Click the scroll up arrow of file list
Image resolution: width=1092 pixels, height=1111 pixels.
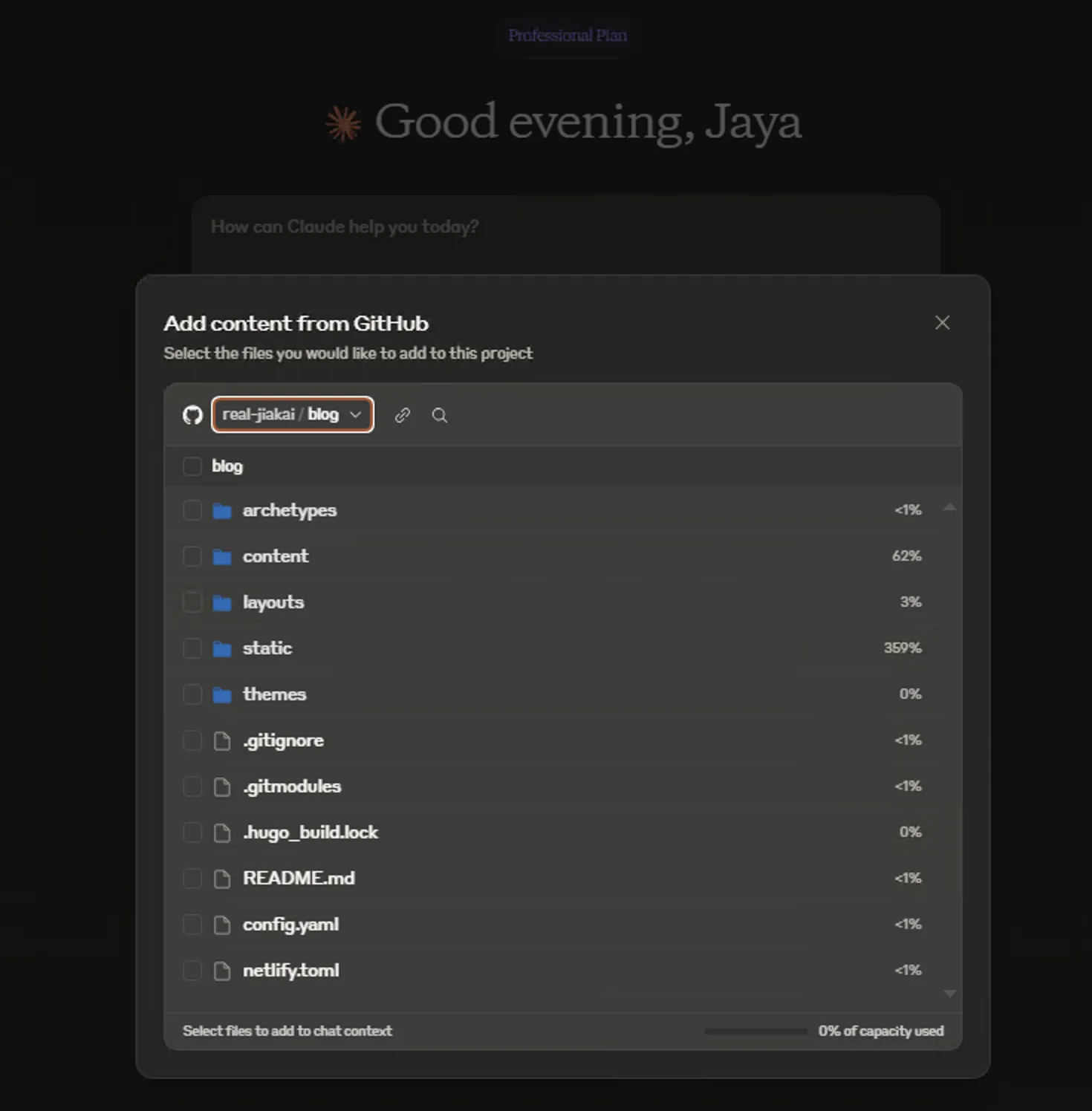point(949,507)
